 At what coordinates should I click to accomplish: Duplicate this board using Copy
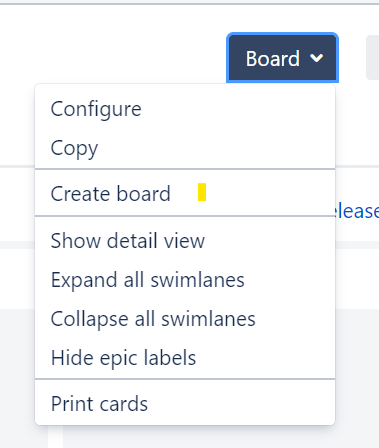(185, 148)
